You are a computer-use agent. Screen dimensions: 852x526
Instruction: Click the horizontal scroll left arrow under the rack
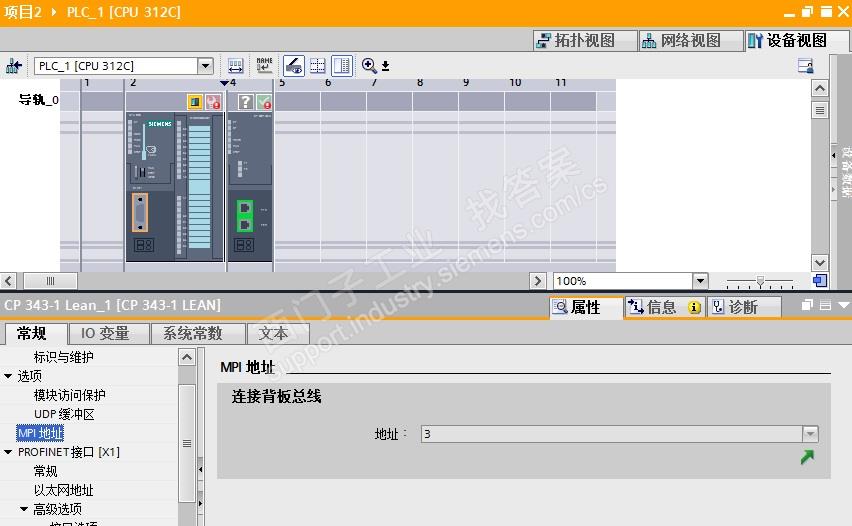tap(8, 281)
